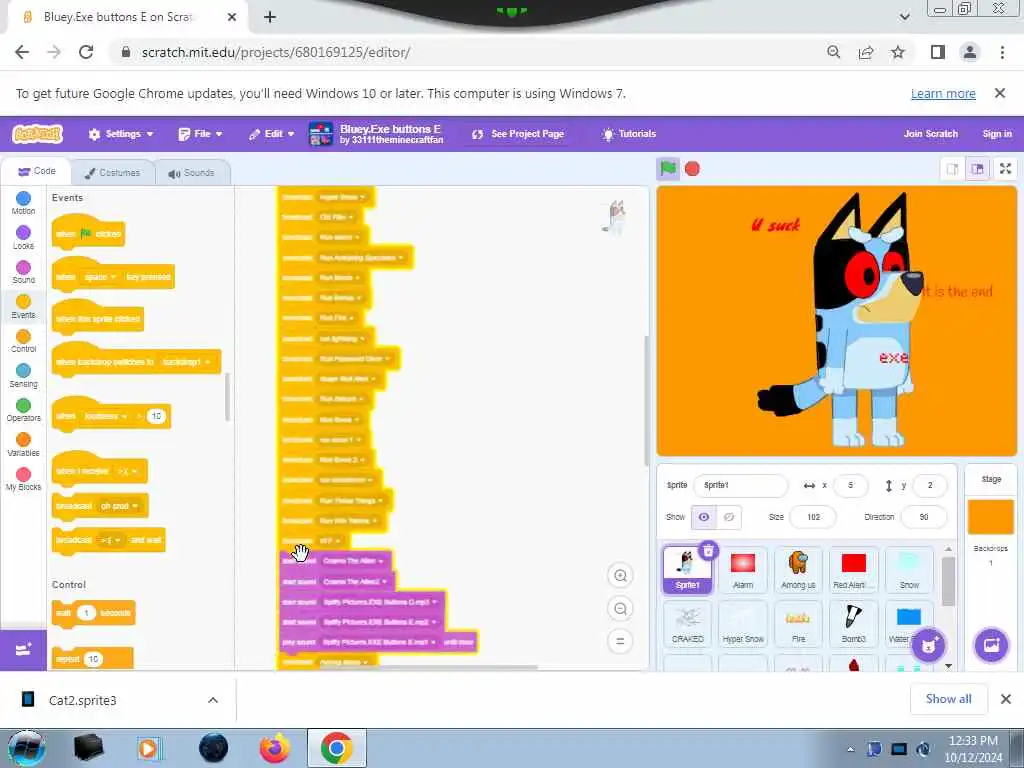Open the Add Extension button

pos(24,650)
